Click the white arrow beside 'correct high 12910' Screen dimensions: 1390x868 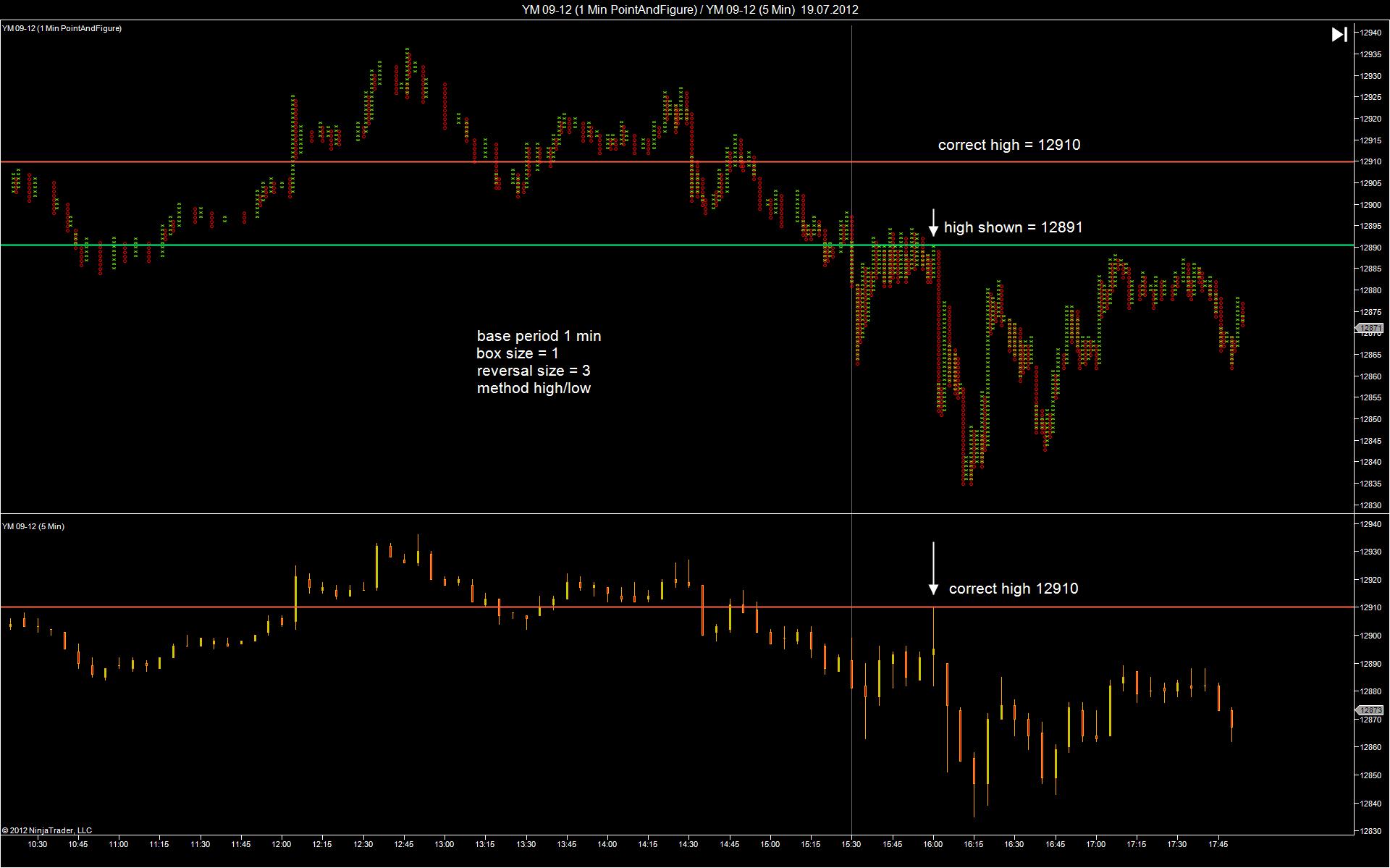tap(933, 568)
